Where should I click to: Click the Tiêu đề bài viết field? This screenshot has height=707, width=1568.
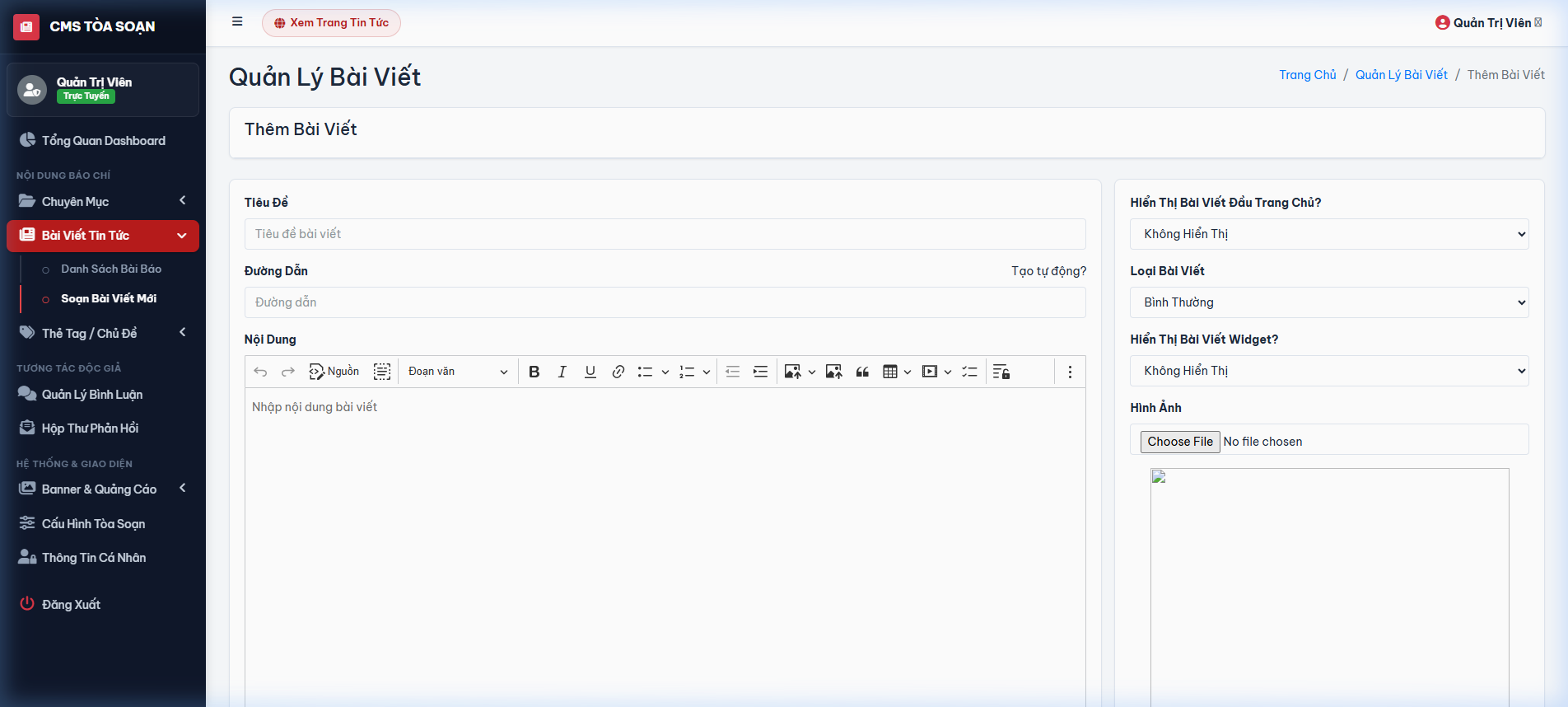tap(665, 234)
